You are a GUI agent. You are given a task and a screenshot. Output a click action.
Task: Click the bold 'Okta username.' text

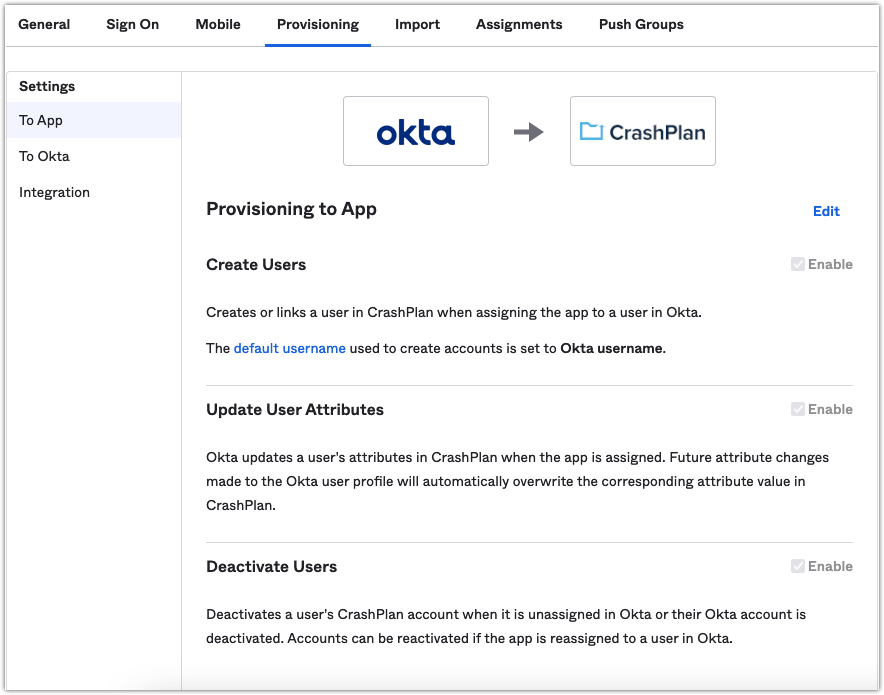[613, 348]
